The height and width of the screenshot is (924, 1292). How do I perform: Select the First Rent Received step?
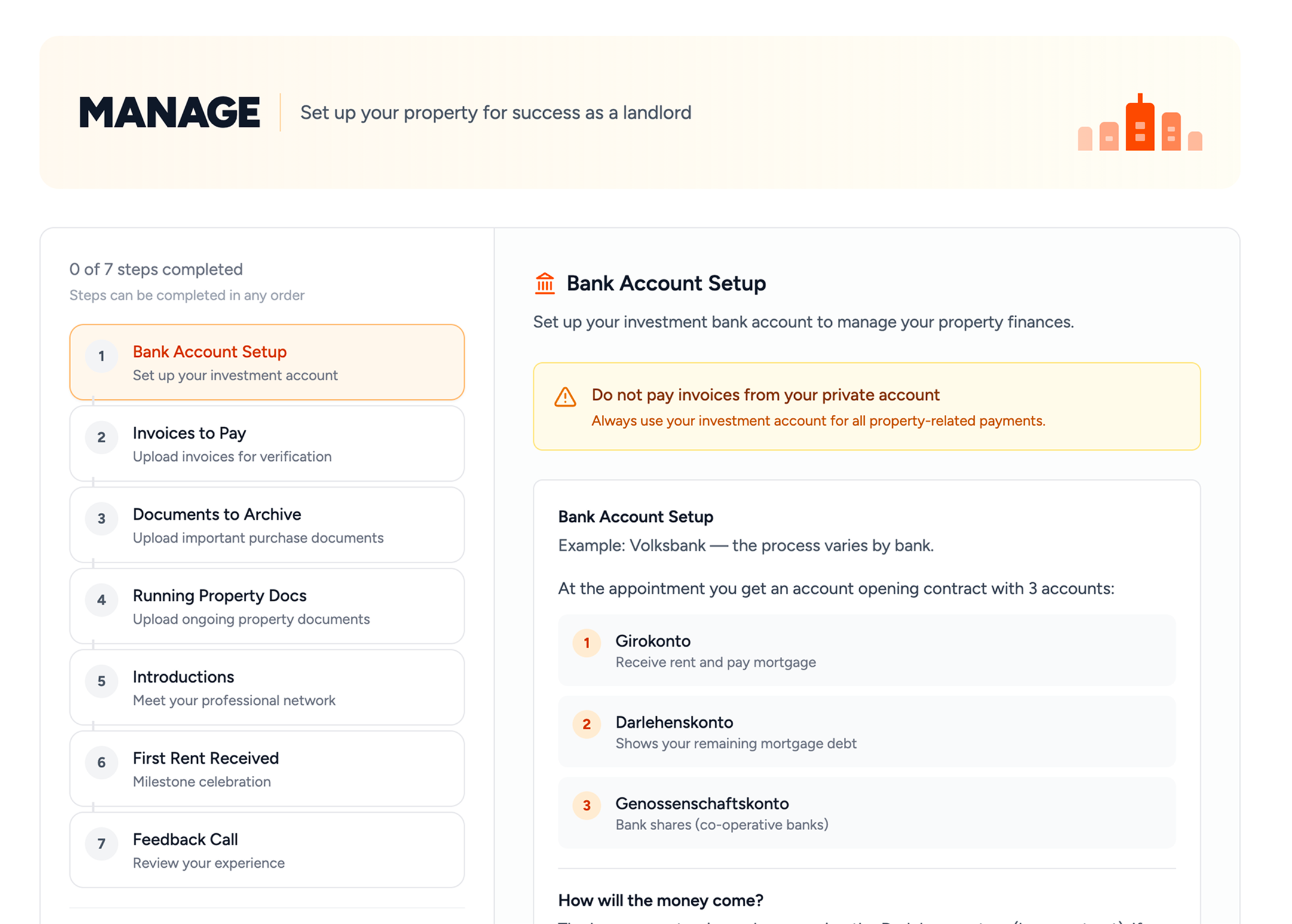click(x=267, y=769)
